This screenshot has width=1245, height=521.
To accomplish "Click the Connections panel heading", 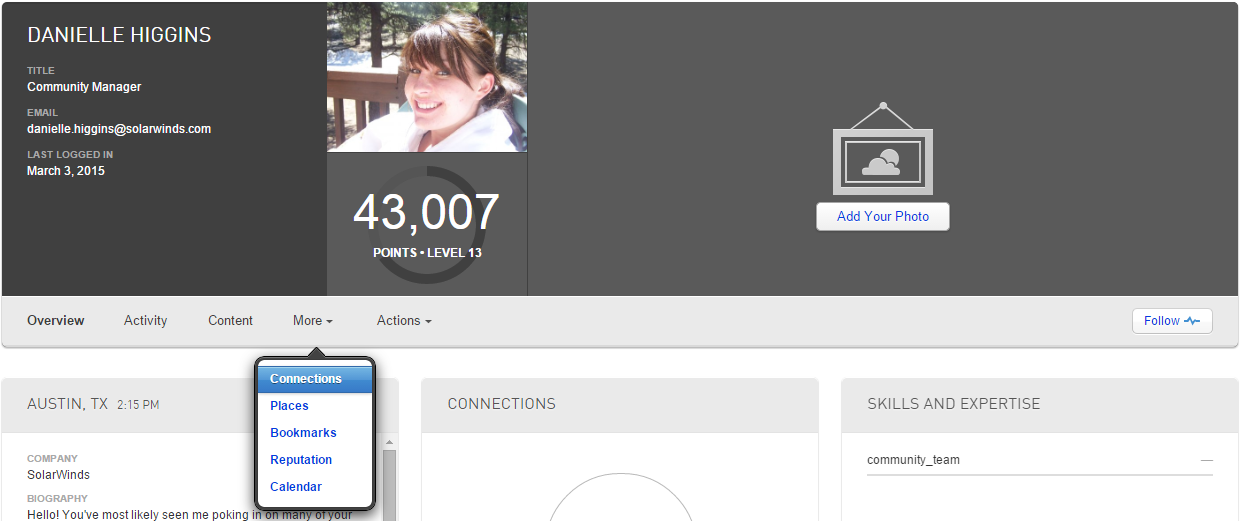I will click(502, 404).
